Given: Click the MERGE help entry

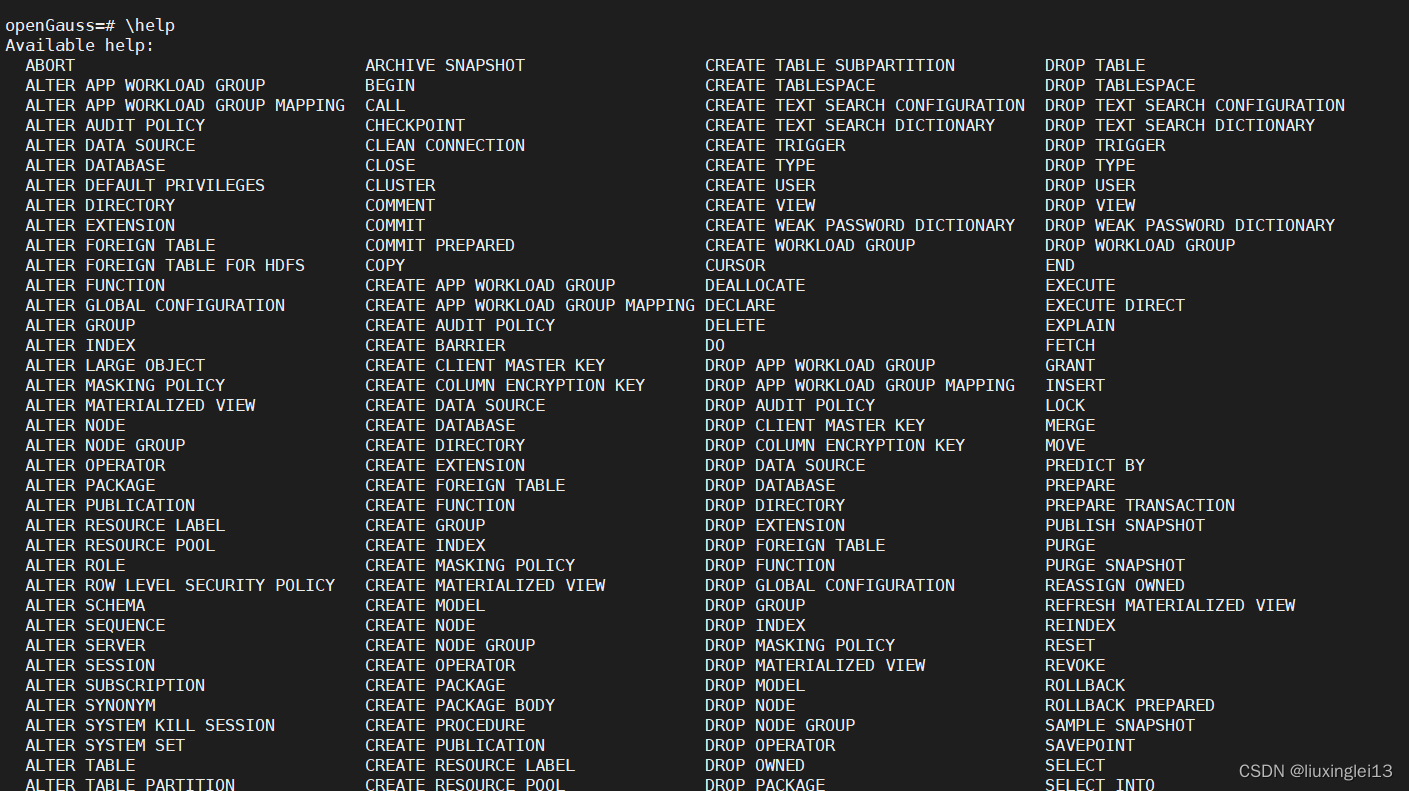Looking at the screenshot, I should tap(1070, 425).
